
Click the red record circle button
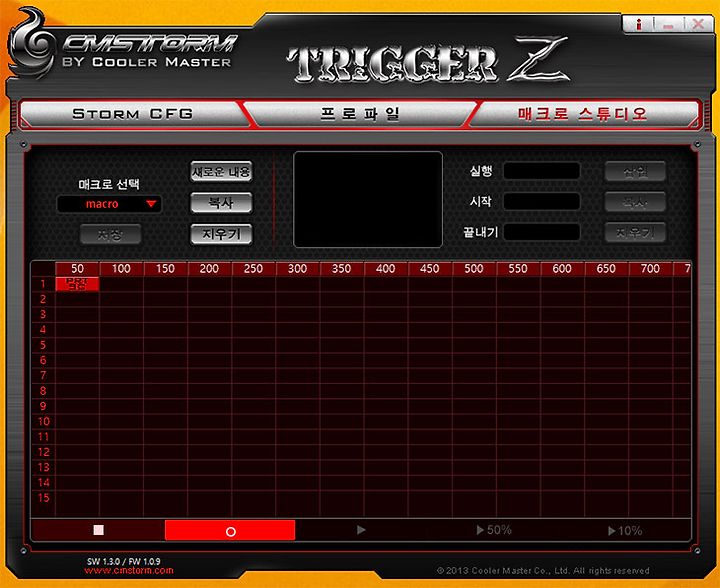click(230, 531)
